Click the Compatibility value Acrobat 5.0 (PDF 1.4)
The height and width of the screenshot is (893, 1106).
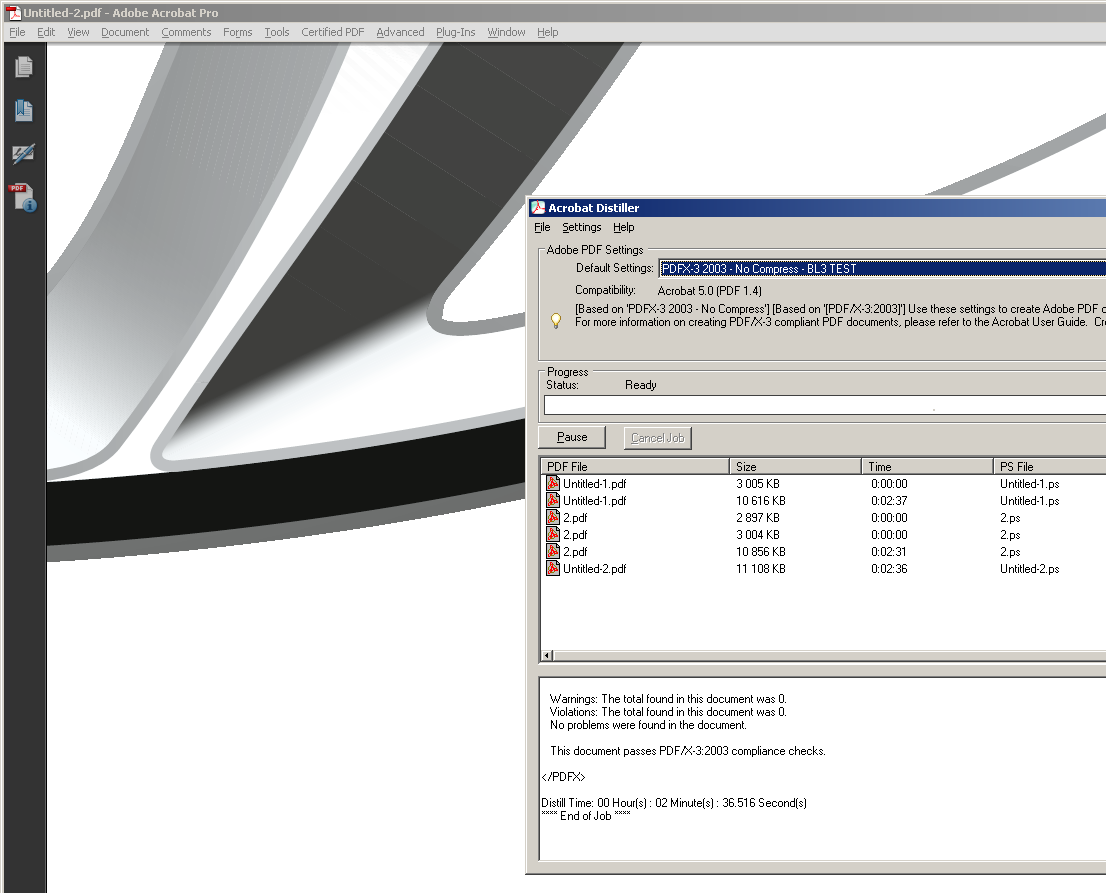tap(710, 291)
